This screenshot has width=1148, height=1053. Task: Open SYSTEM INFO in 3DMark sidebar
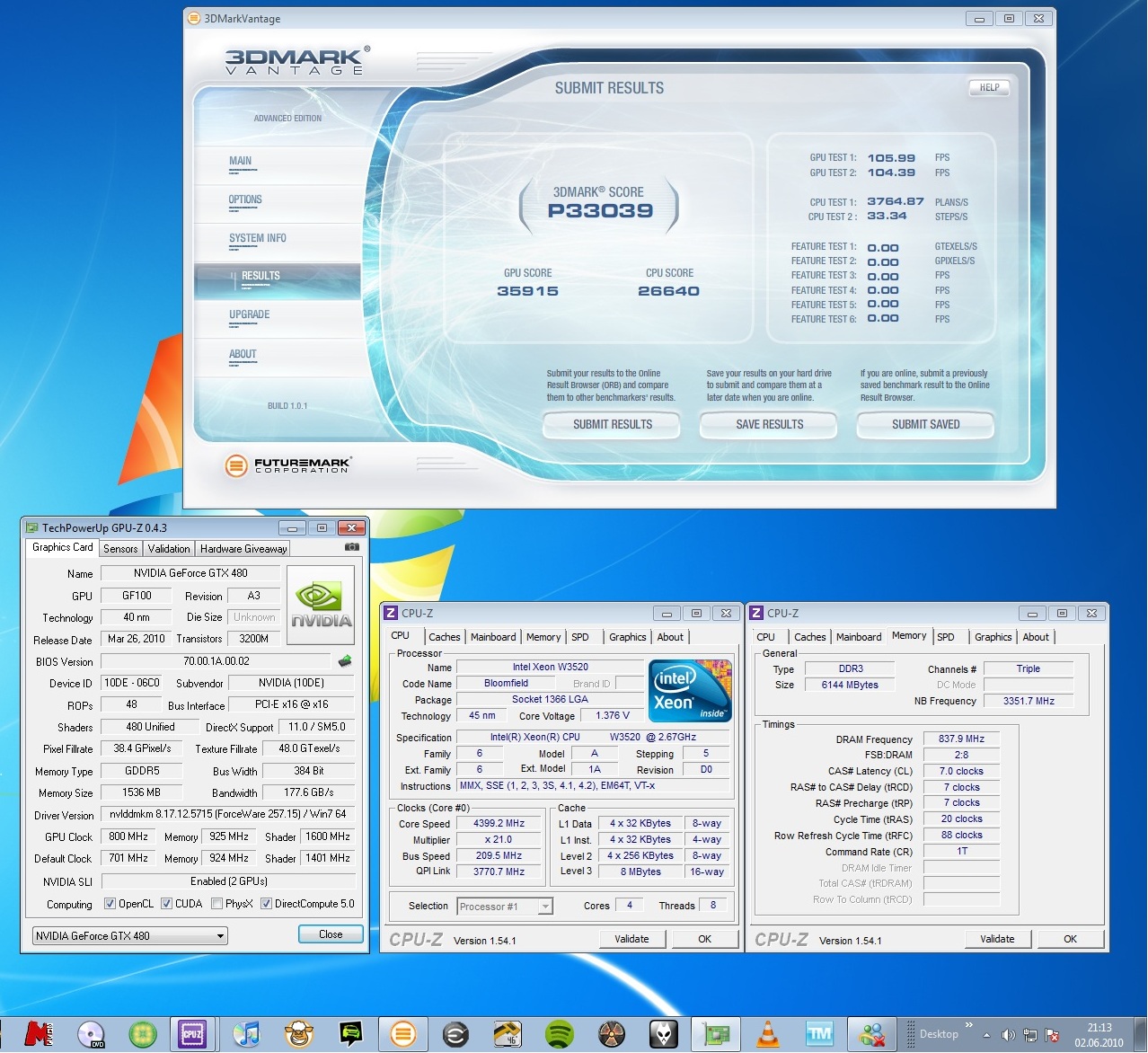pyautogui.click(x=258, y=239)
